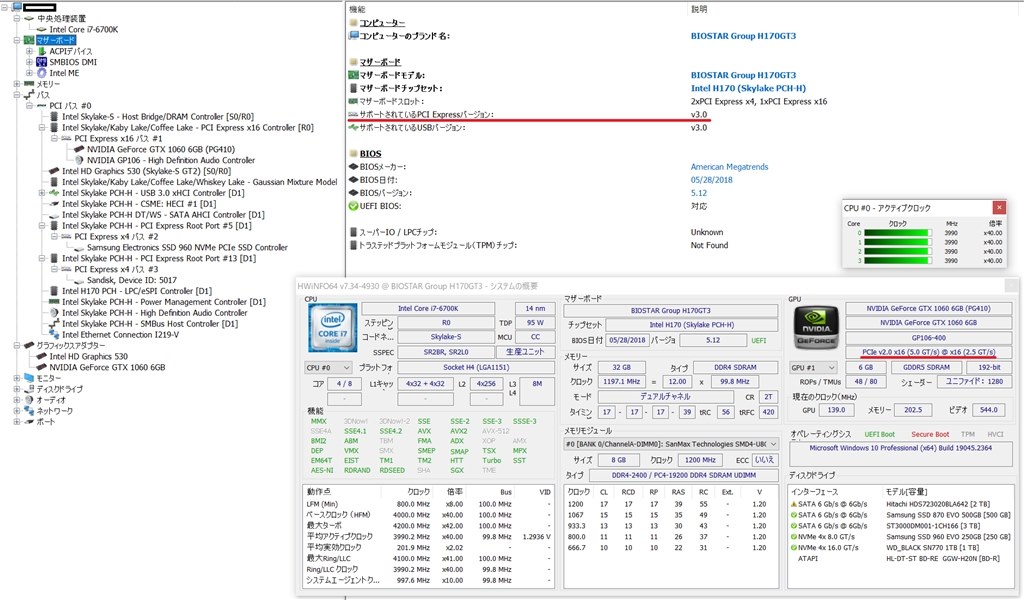Click speaker icon for NVIDIA GP106 audio controller
This screenshot has width=1024, height=600.
point(79,160)
